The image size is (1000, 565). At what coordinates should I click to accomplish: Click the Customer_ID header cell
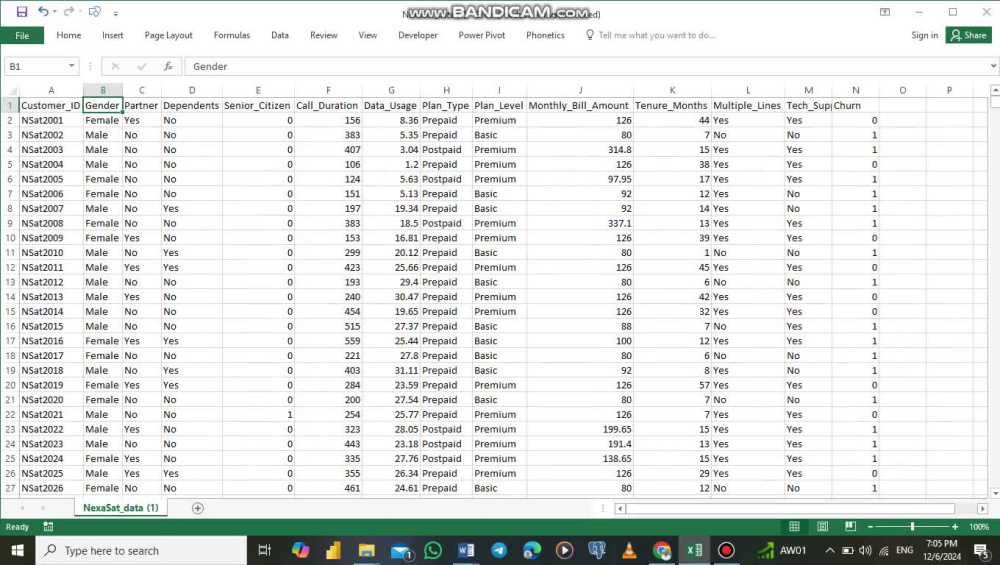pyautogui.click(x=51, y=105)
